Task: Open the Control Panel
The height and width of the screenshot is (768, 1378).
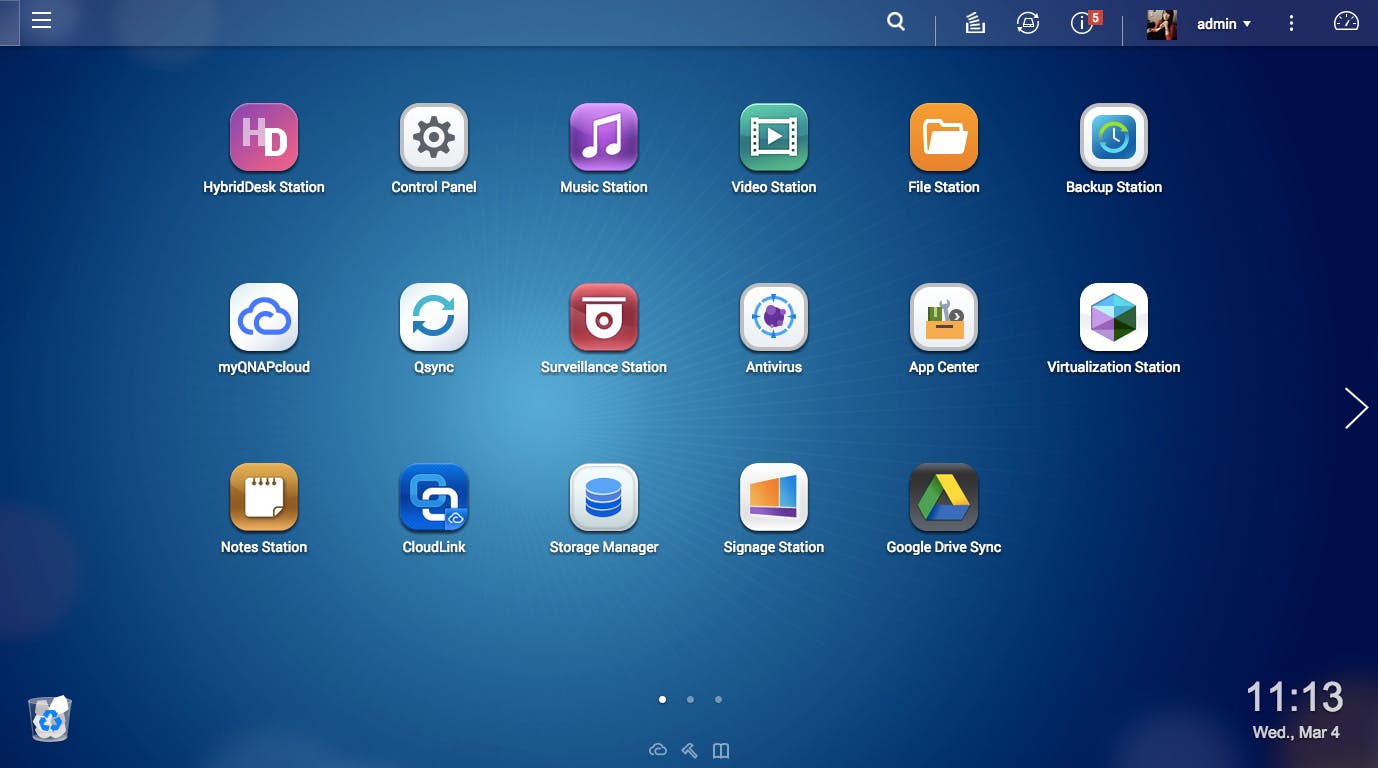Action: click(434, 138)
